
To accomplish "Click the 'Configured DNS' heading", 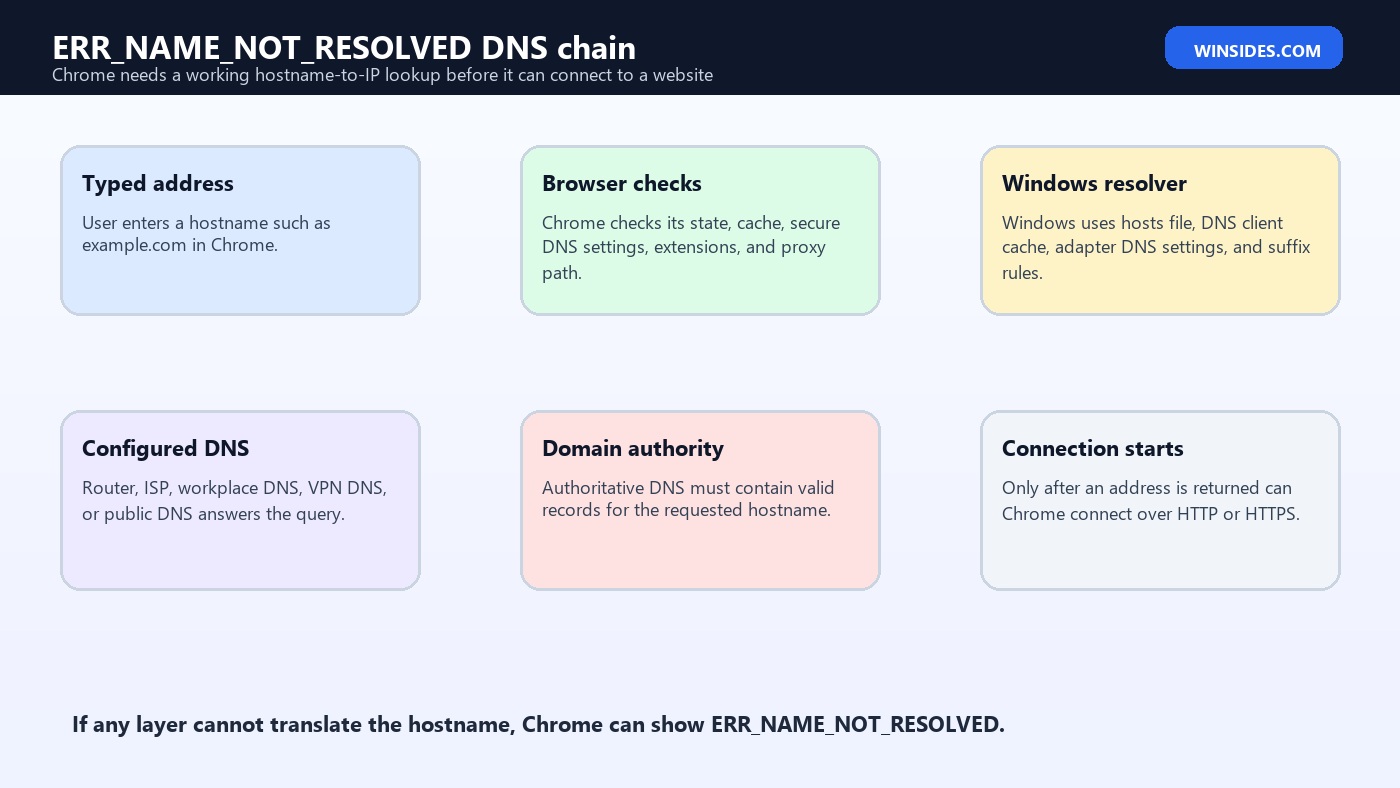I will click(x=166, y=448).
